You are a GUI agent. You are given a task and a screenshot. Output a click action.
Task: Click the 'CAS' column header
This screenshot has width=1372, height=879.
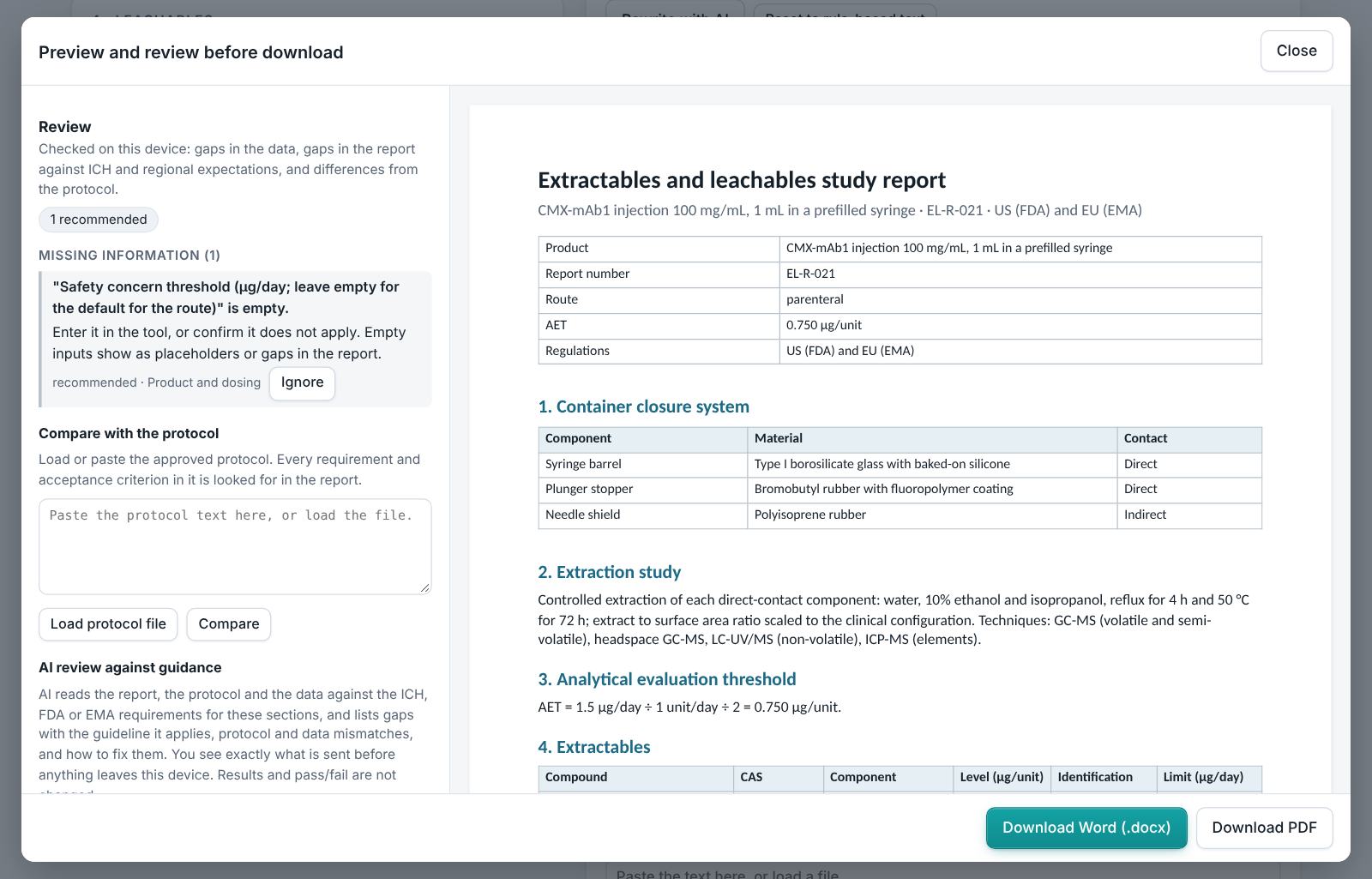tap(779, 778)
